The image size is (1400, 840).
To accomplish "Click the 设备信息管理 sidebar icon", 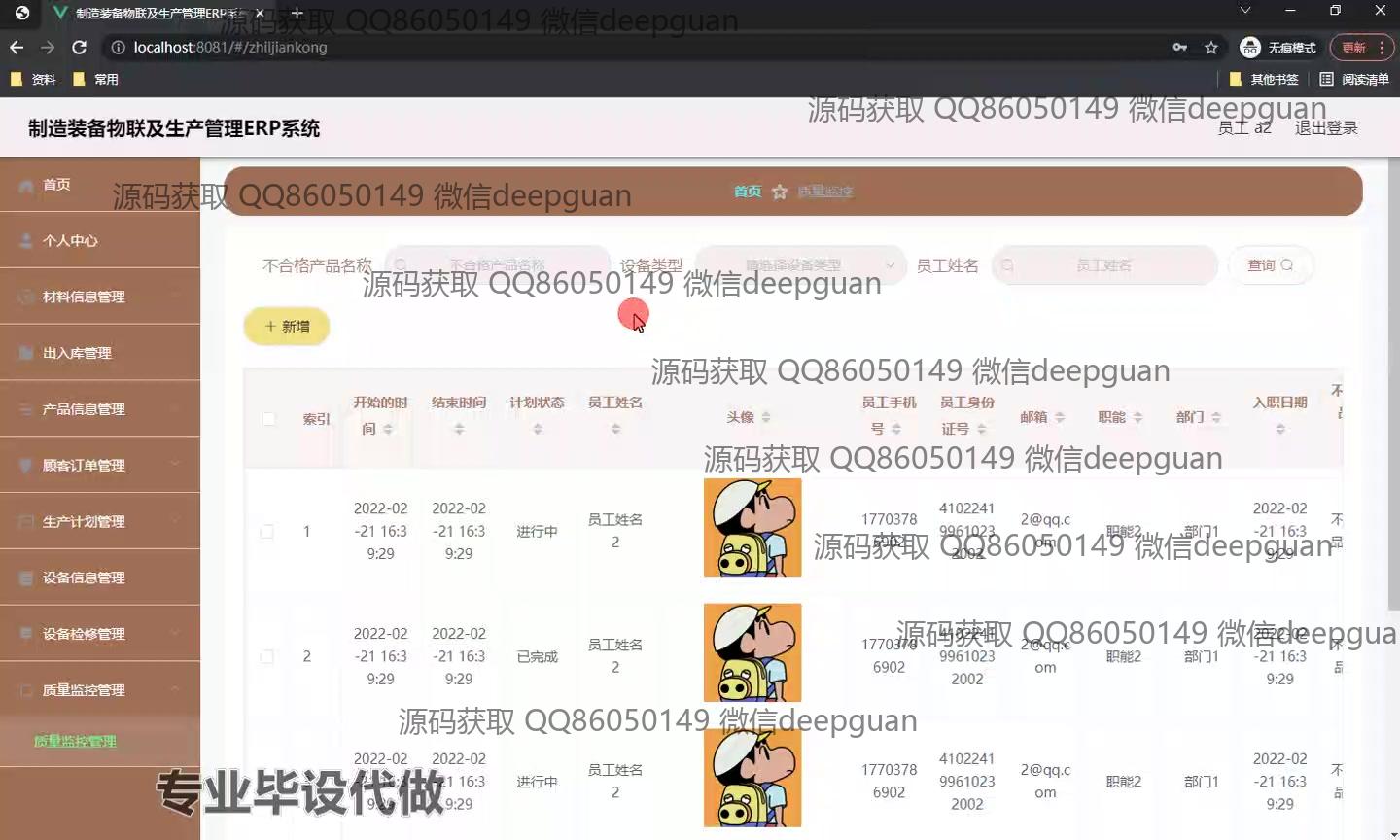I will 26,578.
